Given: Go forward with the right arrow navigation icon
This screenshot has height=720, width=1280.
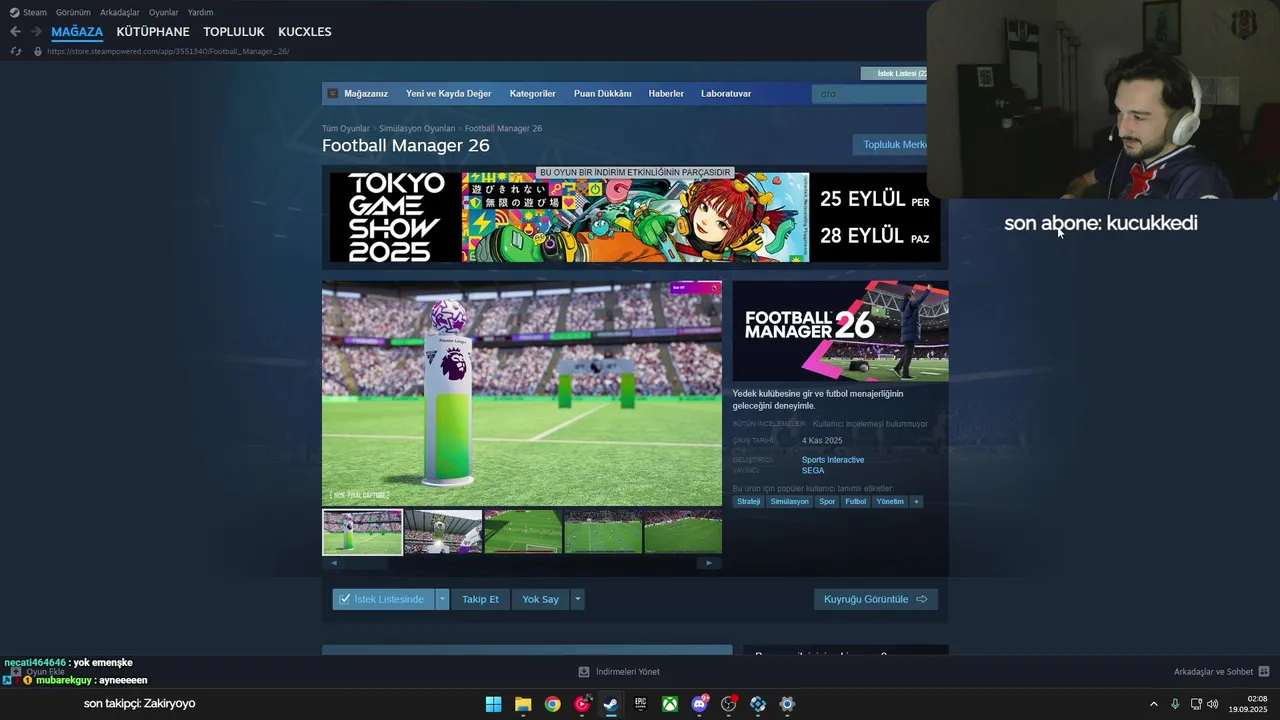Looking at the screenshot, I should point(35,32).
